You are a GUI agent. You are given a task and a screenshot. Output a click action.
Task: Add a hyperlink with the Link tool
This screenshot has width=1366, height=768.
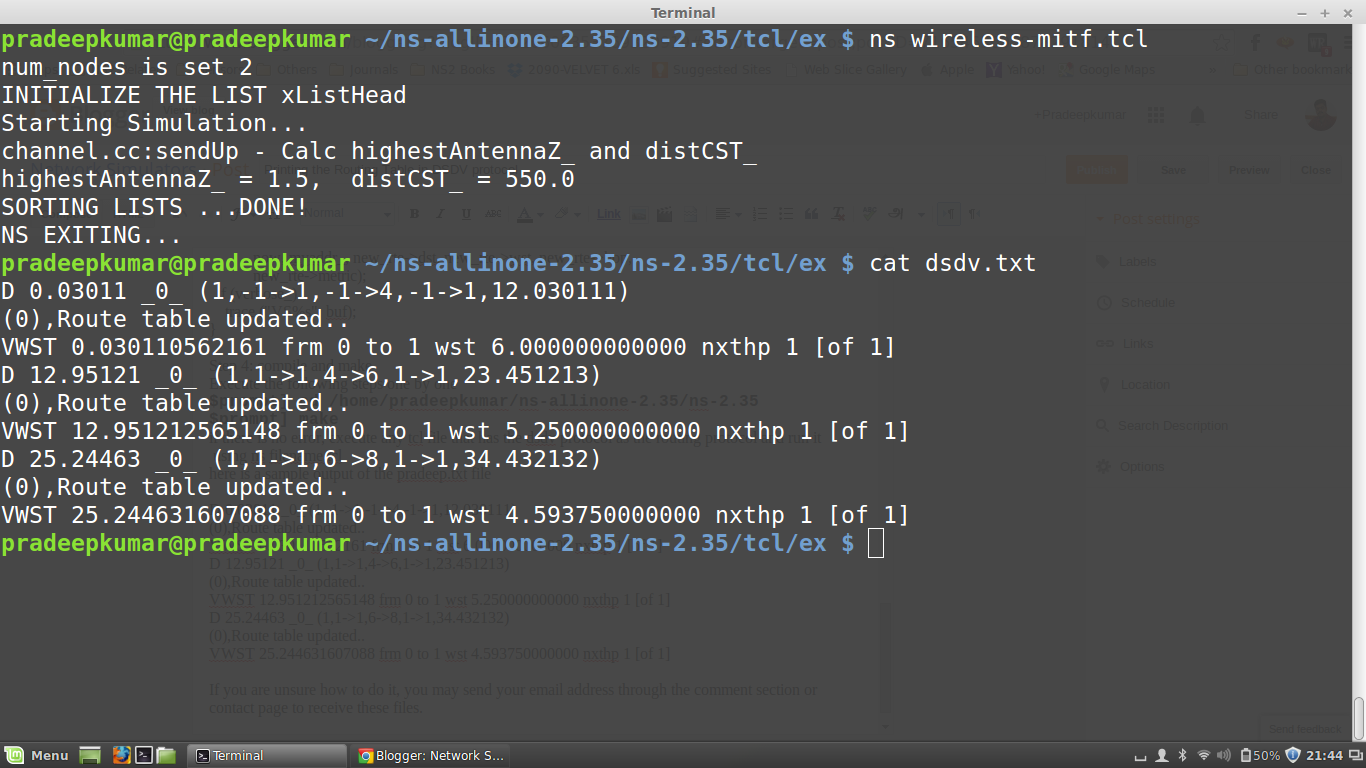coord(608,213)
